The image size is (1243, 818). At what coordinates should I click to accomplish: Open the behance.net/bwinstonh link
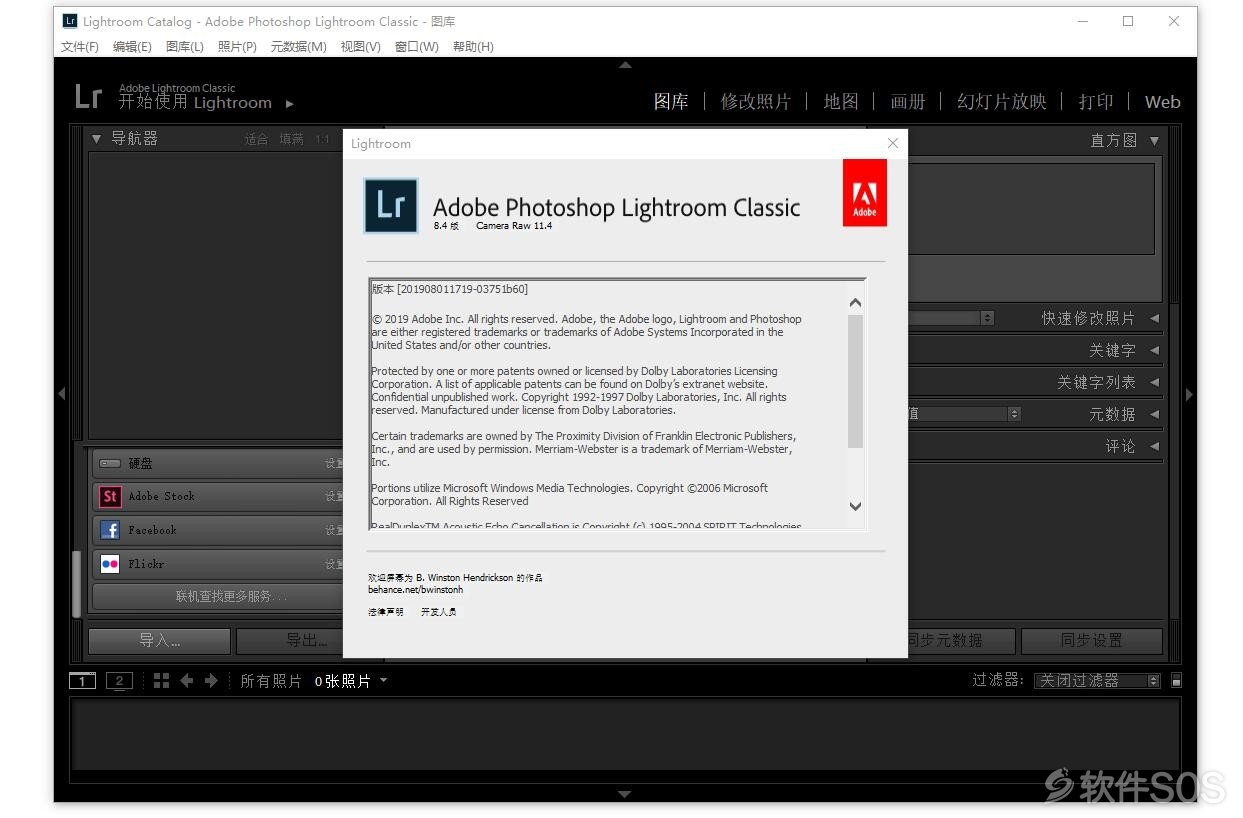pyautogui.click(x=416, y=590)
